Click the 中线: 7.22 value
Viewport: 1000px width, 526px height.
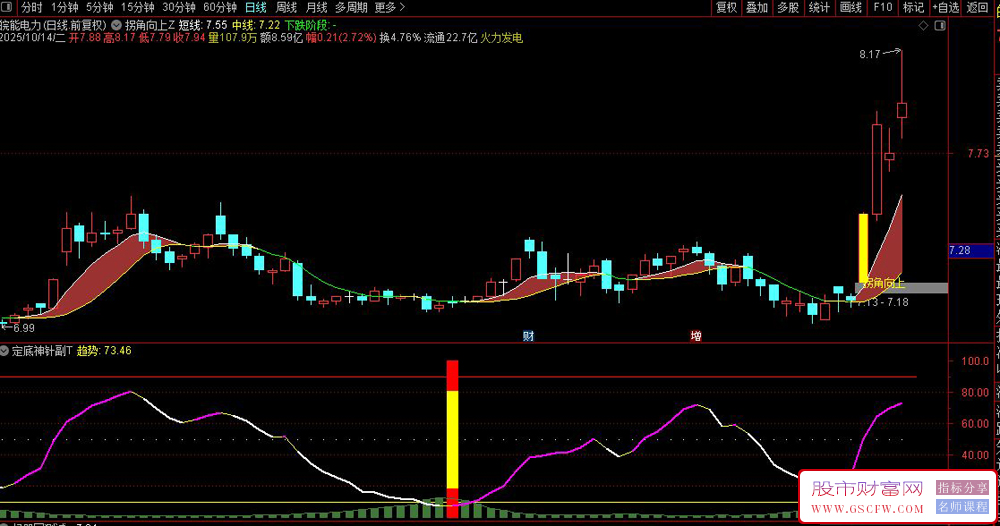pyautogui.click(x=256, y=26)
